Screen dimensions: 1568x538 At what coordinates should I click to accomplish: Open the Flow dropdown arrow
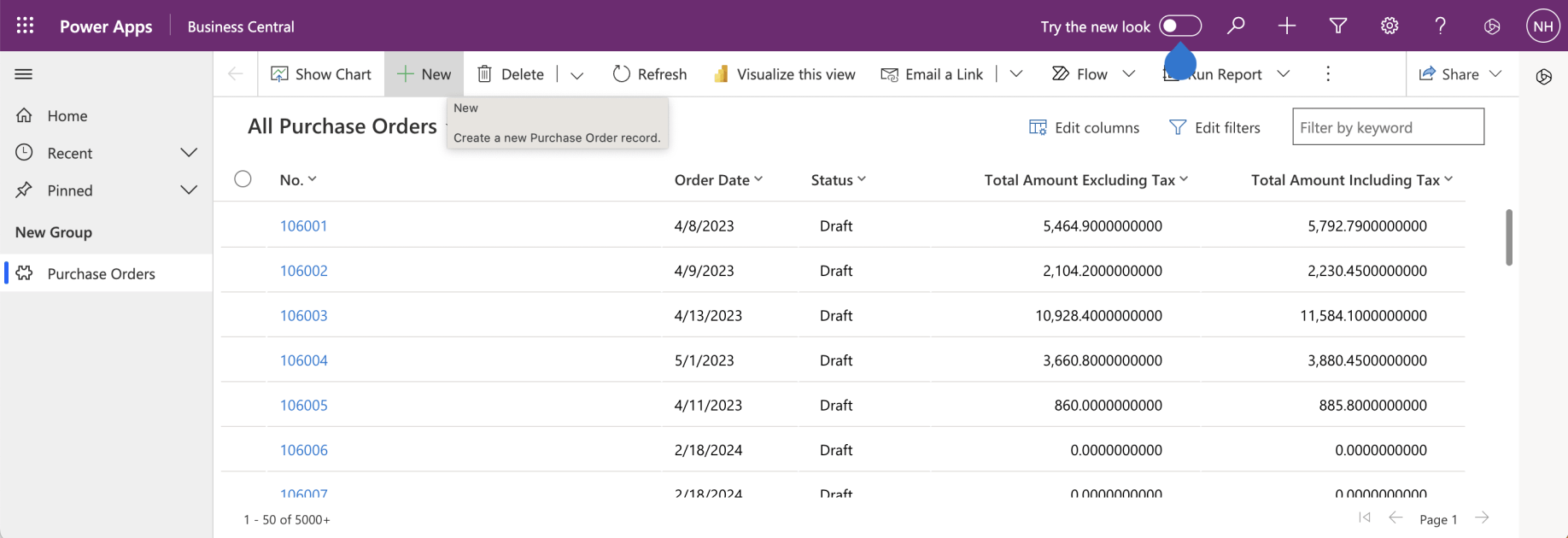1128,74
